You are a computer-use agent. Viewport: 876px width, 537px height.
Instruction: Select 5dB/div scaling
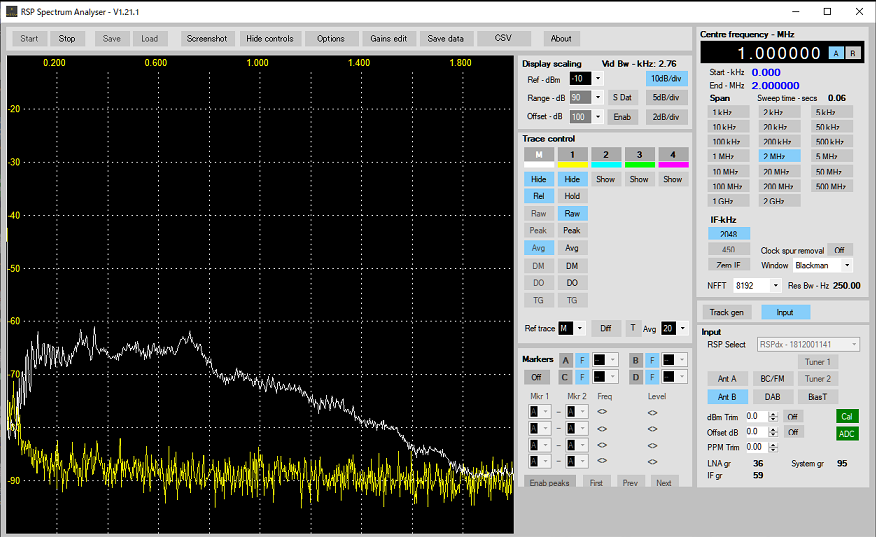tap(666, 97)
